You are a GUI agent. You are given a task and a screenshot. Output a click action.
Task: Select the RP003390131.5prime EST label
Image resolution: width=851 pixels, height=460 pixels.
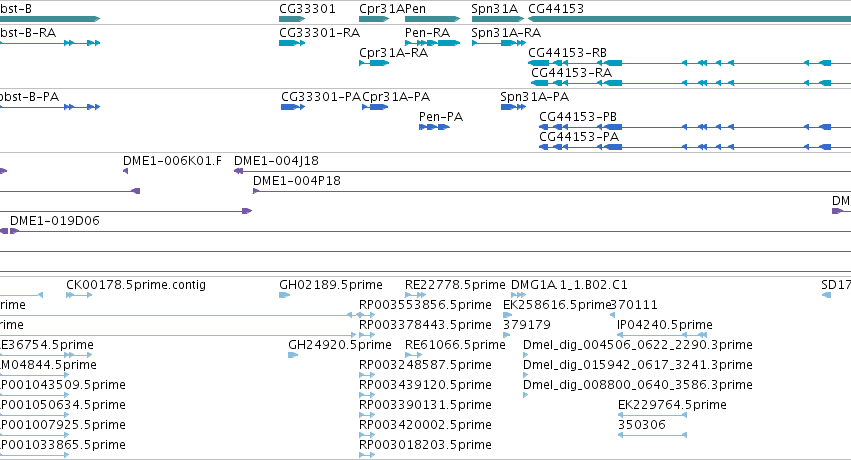point(425,405)
